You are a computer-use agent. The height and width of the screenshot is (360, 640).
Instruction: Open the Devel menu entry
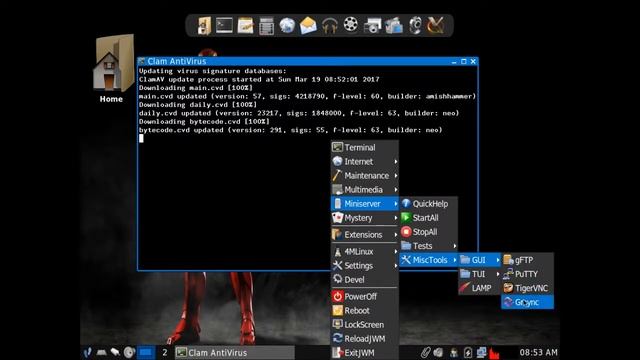coord(364,280)
